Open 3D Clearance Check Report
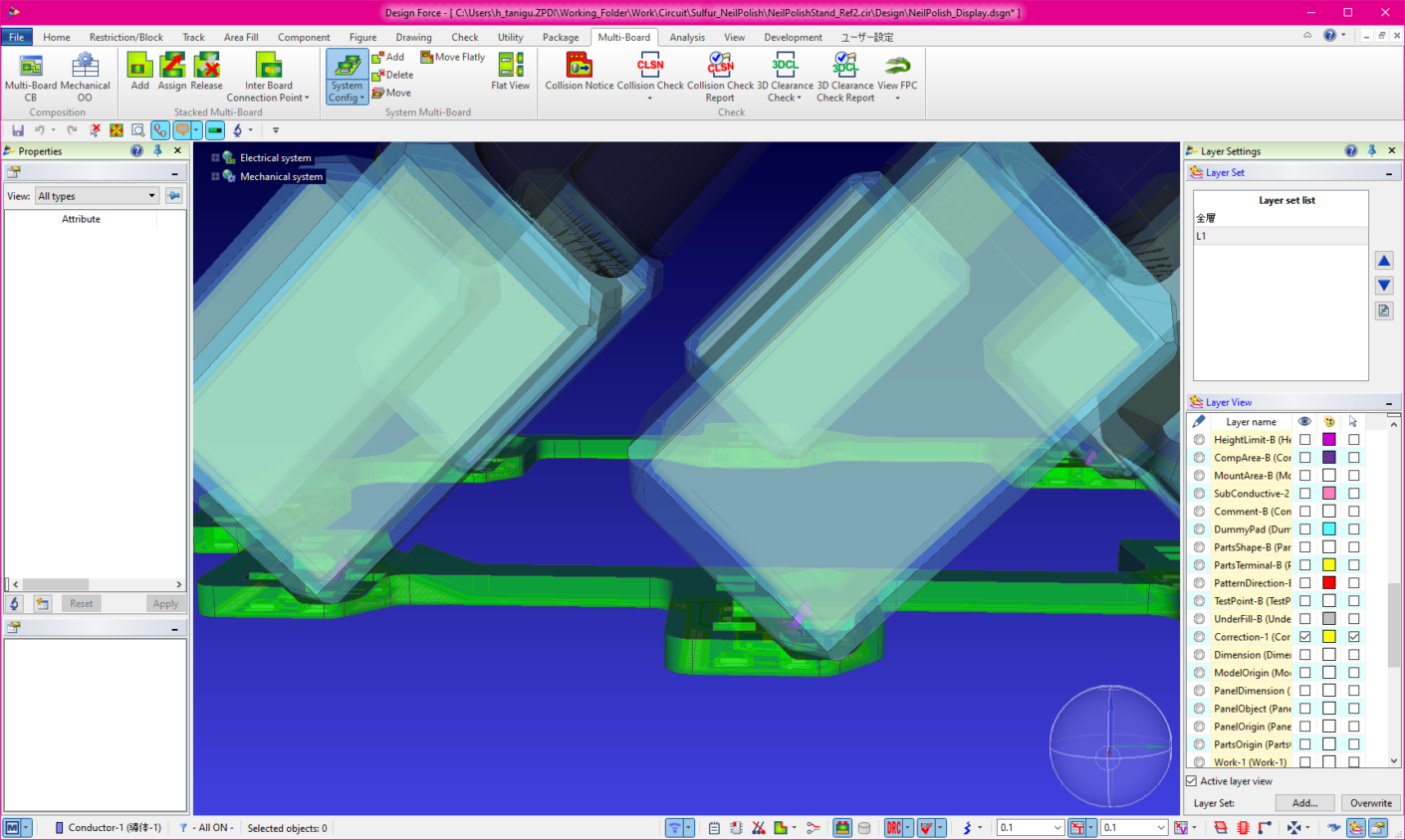Viewport: 1405px width, 840px height. coord(845,76)
